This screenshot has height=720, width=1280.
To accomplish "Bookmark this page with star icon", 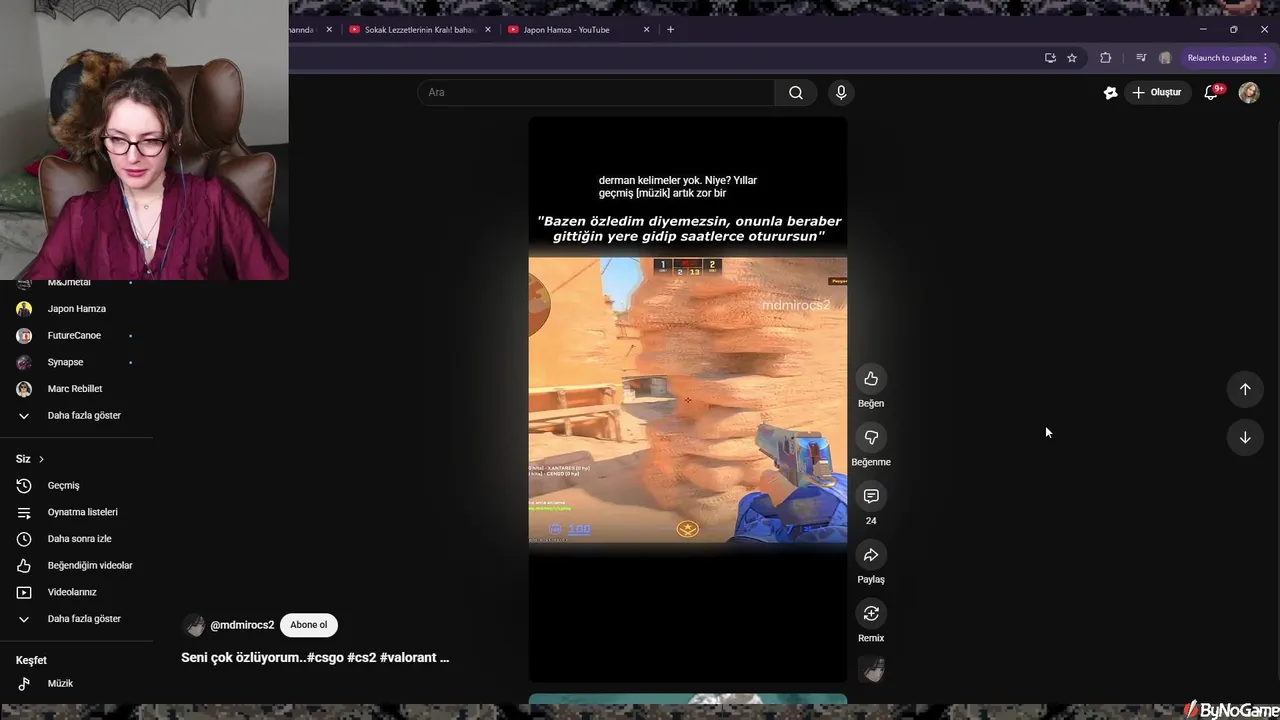I will [1072, 58].
